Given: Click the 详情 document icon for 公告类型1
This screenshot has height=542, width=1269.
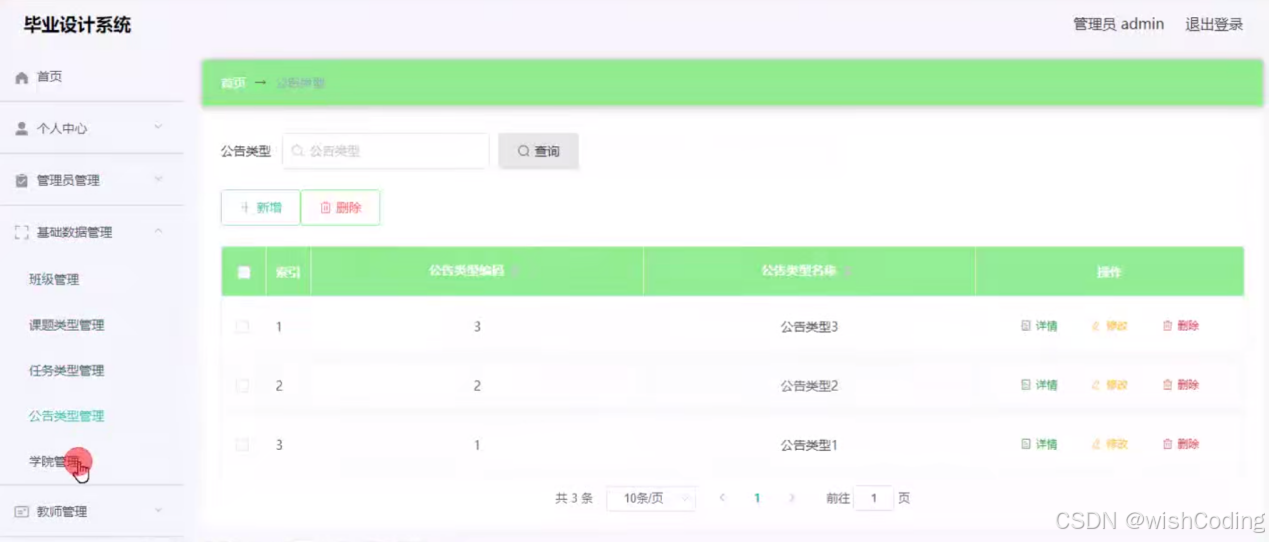Looking at the screenshot, I should click(1025, 444).
